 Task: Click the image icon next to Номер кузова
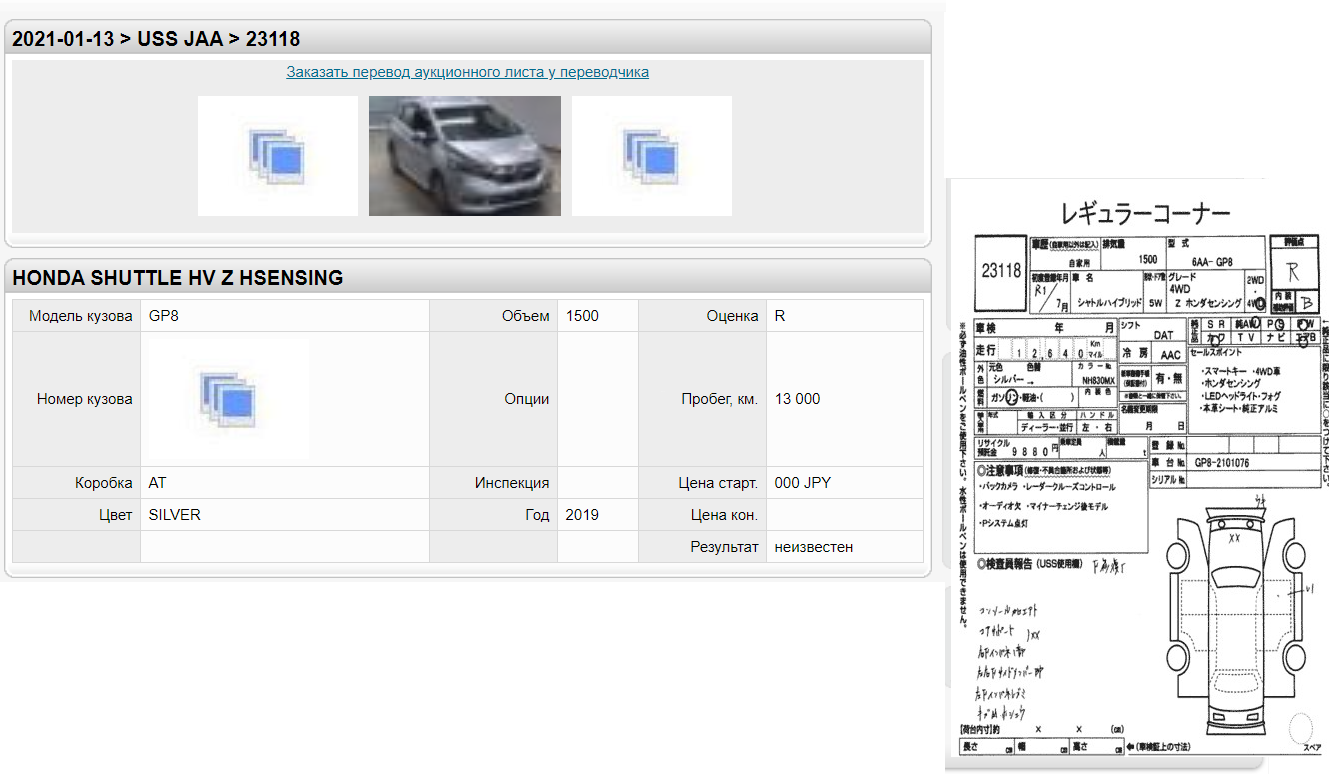[229, 399]
